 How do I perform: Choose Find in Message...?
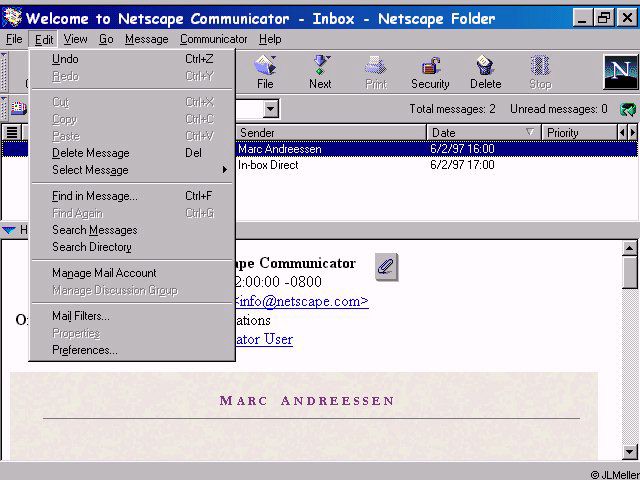(x=132, y=196)
